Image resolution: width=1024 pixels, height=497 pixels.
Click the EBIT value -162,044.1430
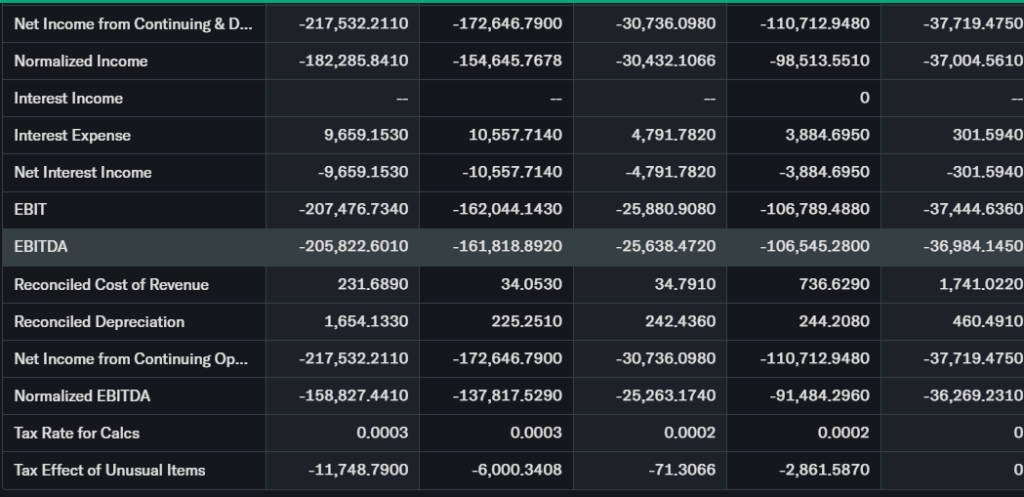[507, 210]
